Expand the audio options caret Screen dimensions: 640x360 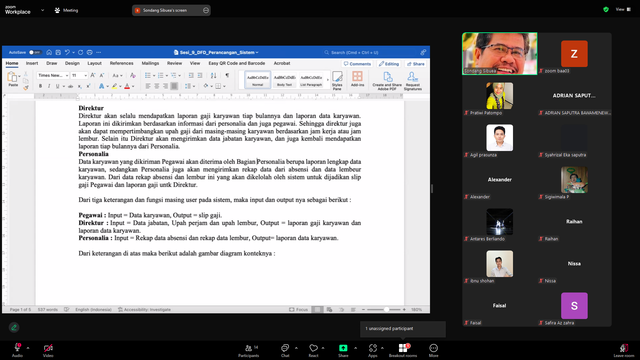click(28, 348)
